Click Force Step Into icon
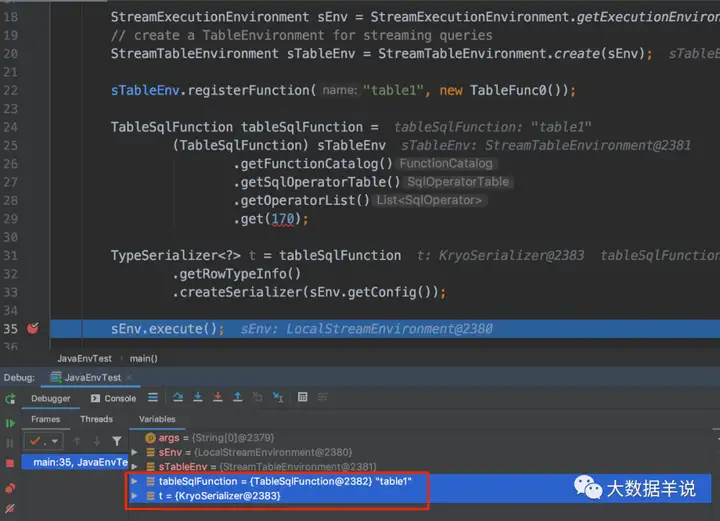The width and height of the screenshot is (720, 521). click(x=218, y=398)
